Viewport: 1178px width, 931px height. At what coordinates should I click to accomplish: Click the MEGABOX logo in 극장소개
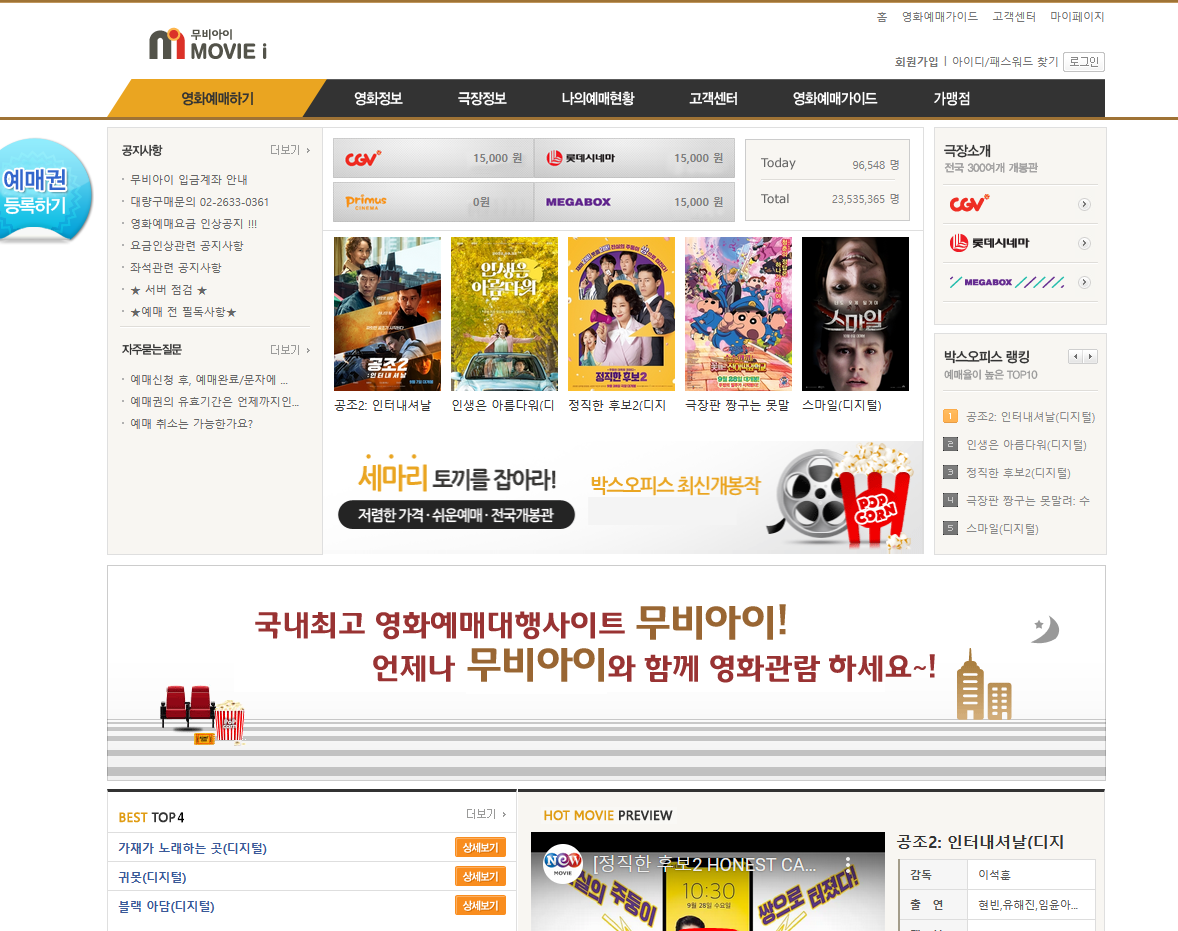pyautogui.click(x=1007, y=282)
